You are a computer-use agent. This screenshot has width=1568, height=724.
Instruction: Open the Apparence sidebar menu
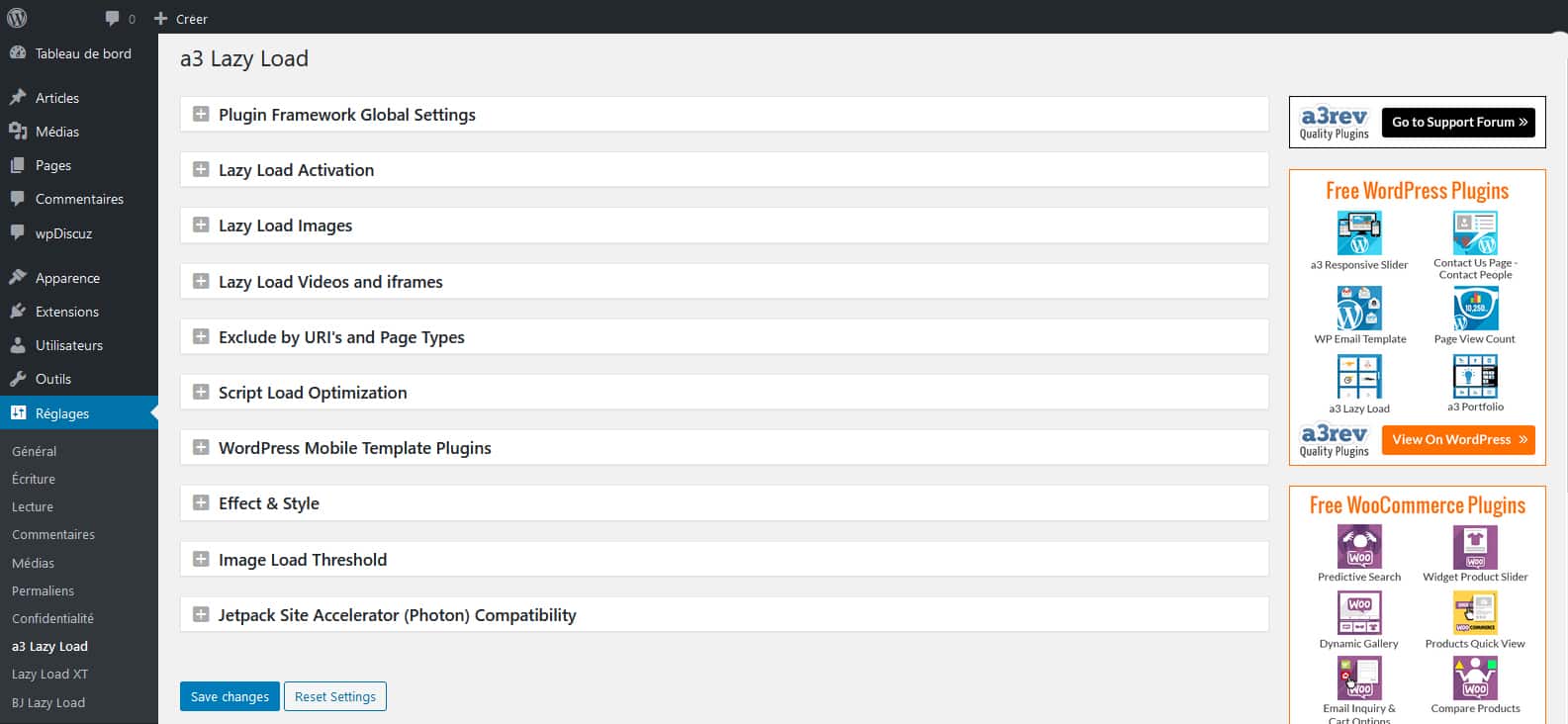pos(67,278)
